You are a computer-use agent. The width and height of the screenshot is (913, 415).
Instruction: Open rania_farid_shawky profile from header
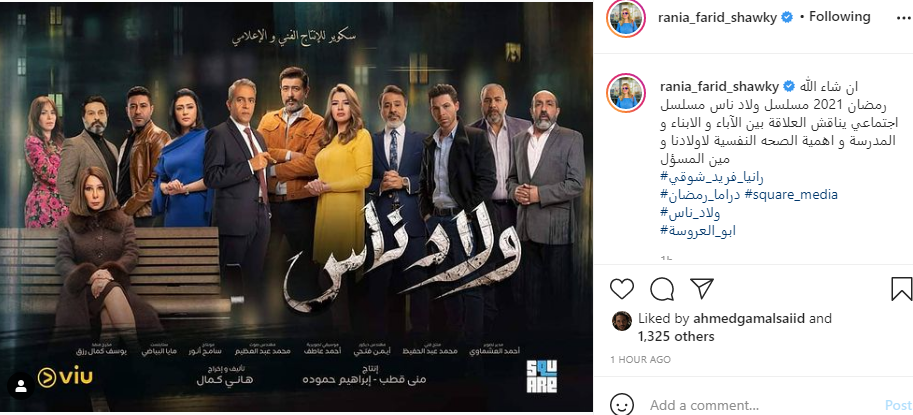(717, 17)
